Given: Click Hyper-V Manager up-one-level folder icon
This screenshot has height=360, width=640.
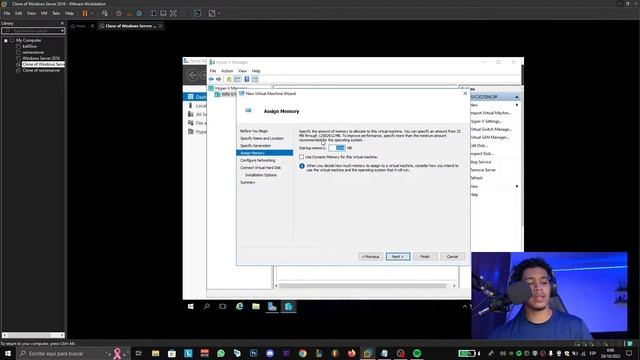Looking at the screenshot, I should [x=229, y=79].
